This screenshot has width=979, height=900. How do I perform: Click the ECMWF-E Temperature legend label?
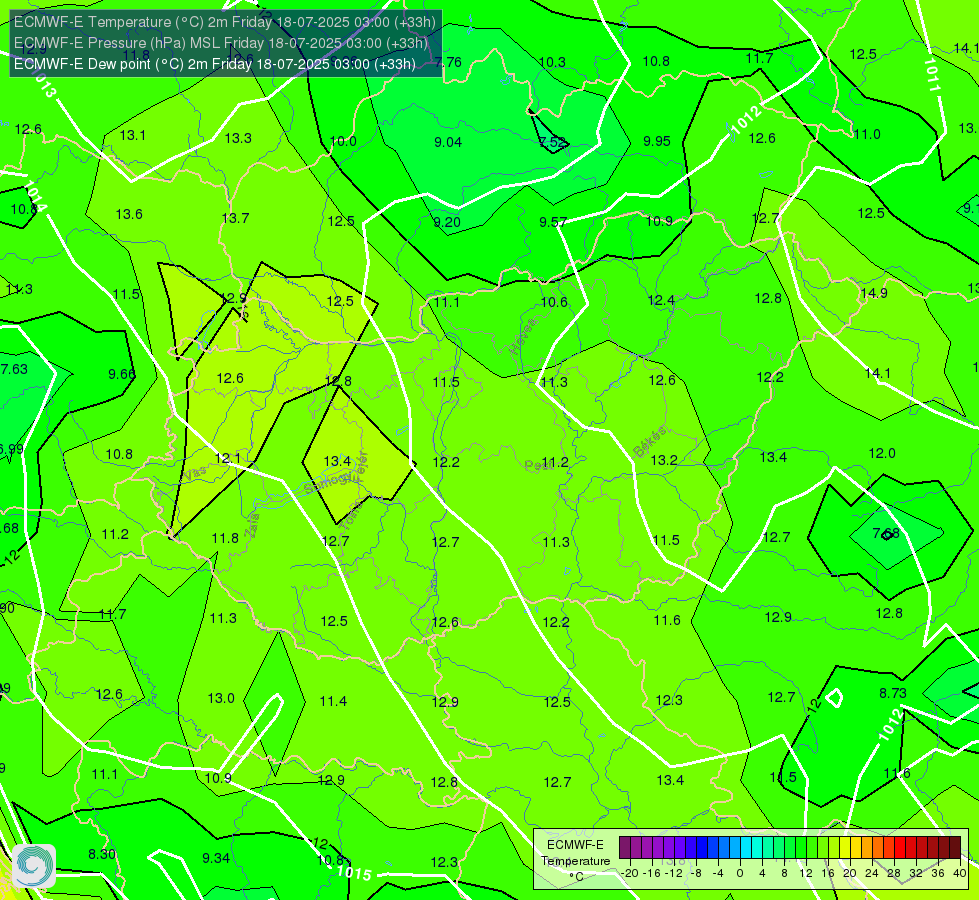click(575, 861)
